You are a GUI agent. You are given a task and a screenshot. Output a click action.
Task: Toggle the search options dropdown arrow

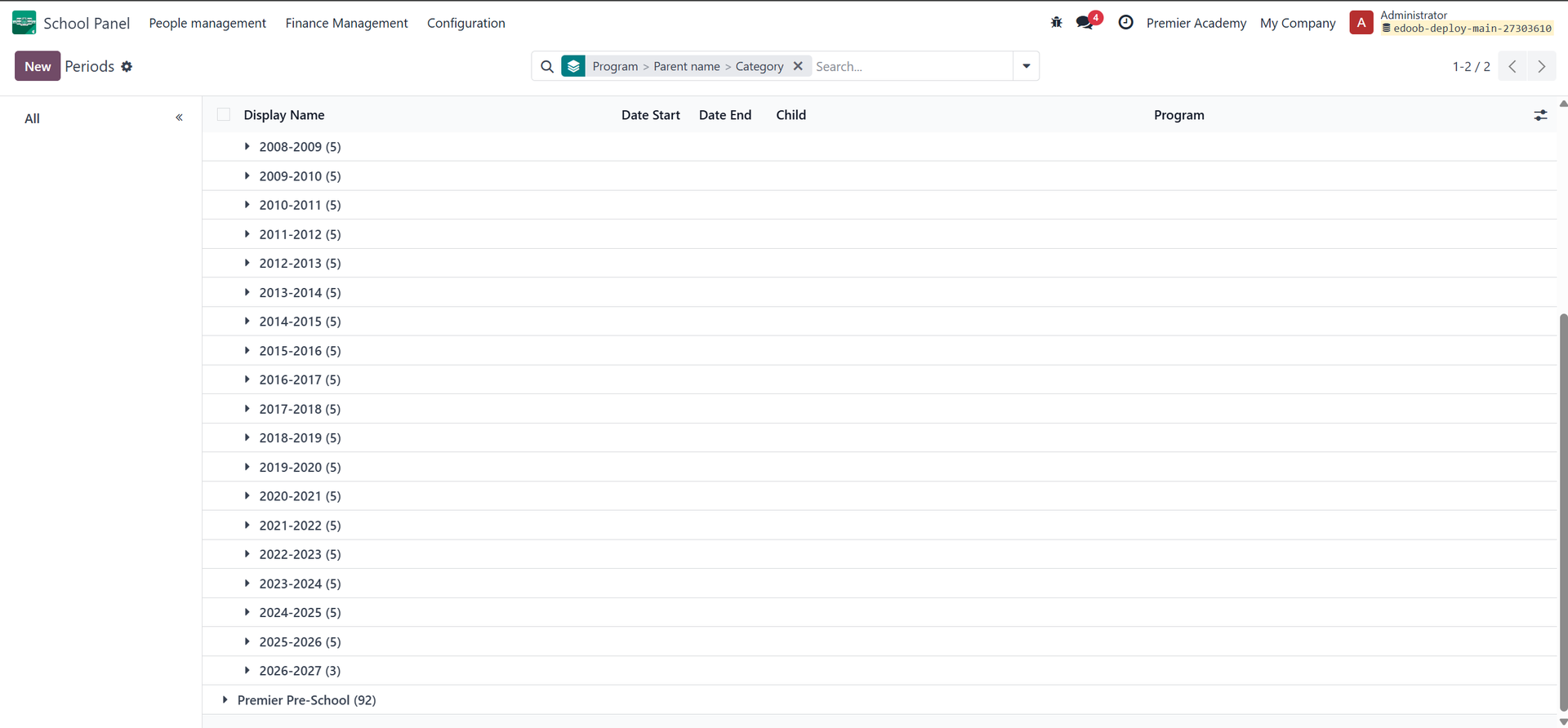(1026, 66)
